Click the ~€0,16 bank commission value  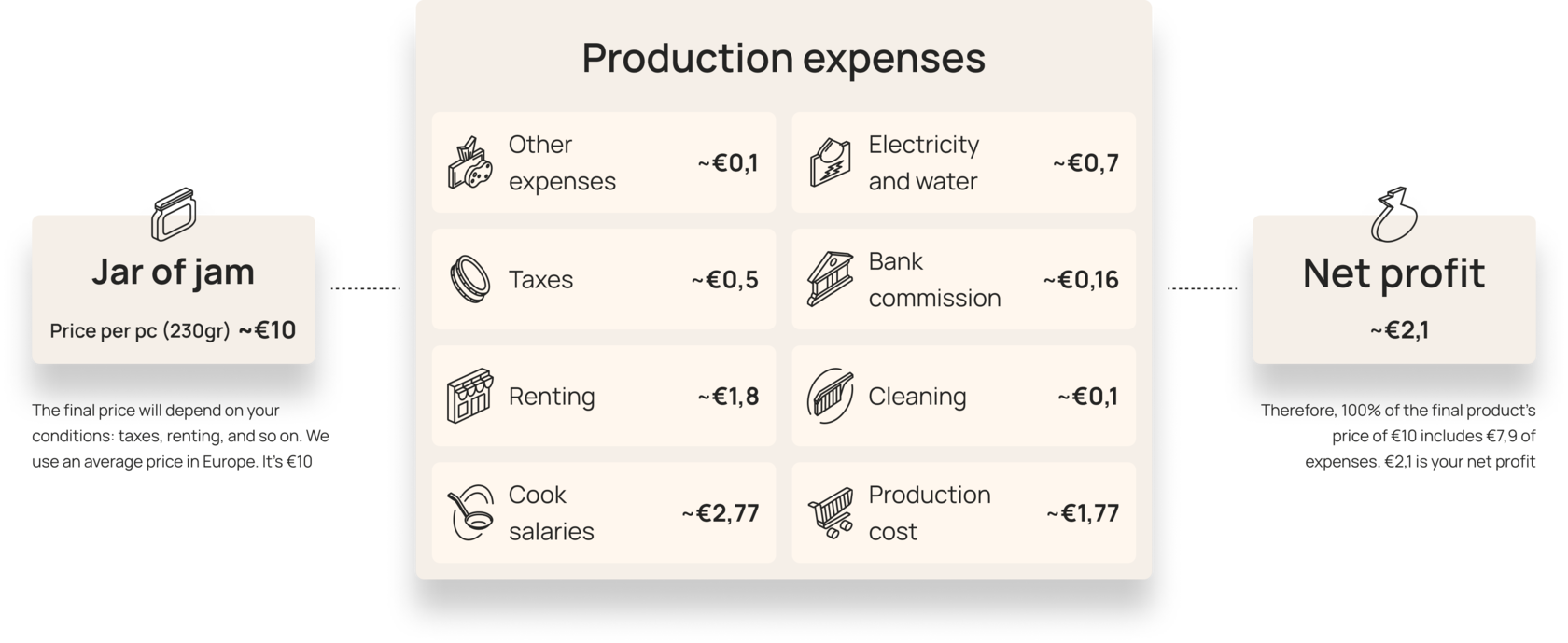coord(1081,279)
